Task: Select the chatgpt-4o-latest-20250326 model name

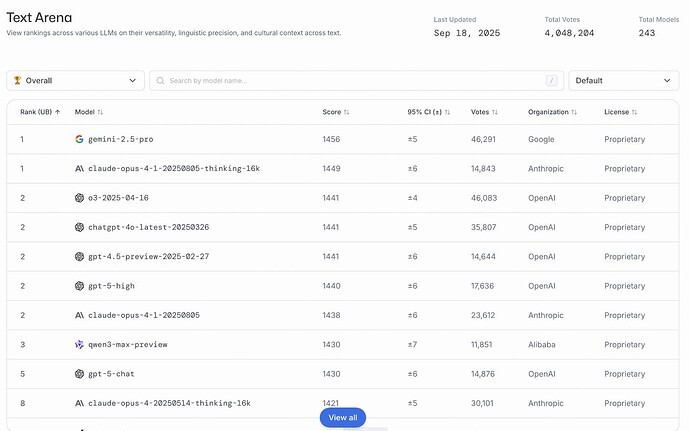Action: click(x=149, y=227)
